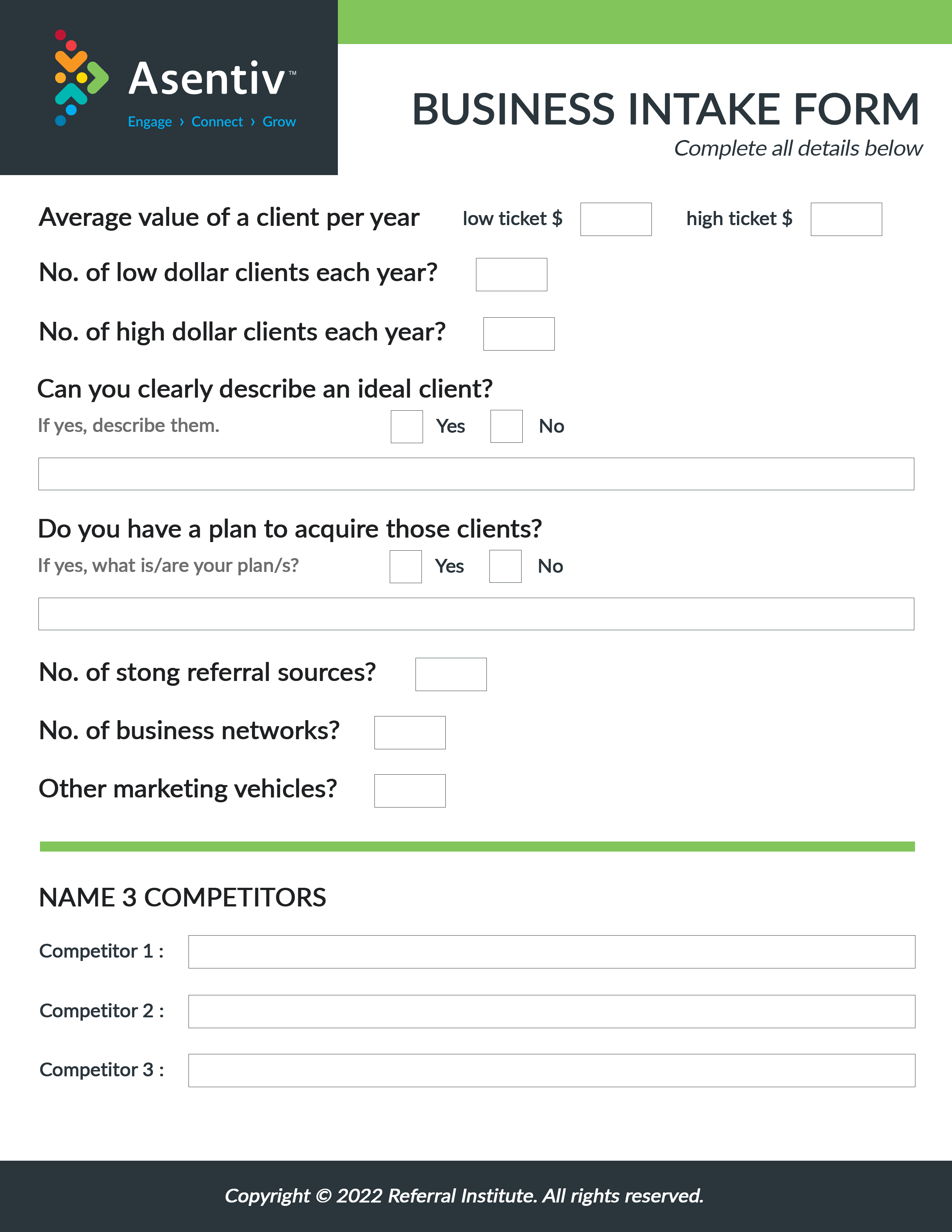Click the Competitor 2 text field
952x1232 pixels.
[x=551, y=1011]
